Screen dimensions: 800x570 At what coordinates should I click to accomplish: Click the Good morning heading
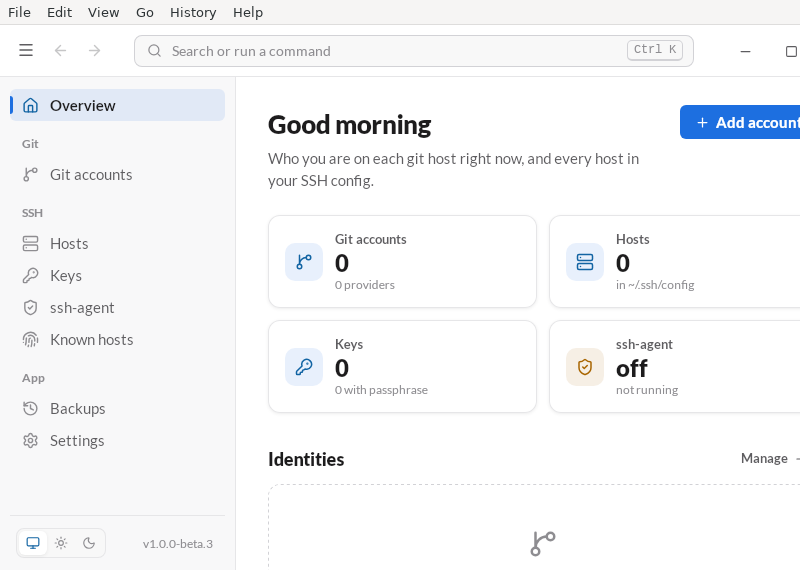click(x=349, y=125)
